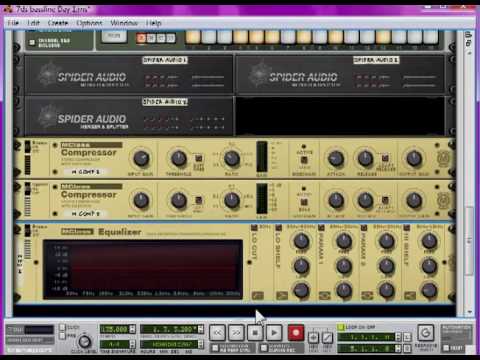Viewport: 480px width, 360px height.
Task: Toggle the automation override Reset checkbox
Action: pyautogui.click(x=446, y=348)
